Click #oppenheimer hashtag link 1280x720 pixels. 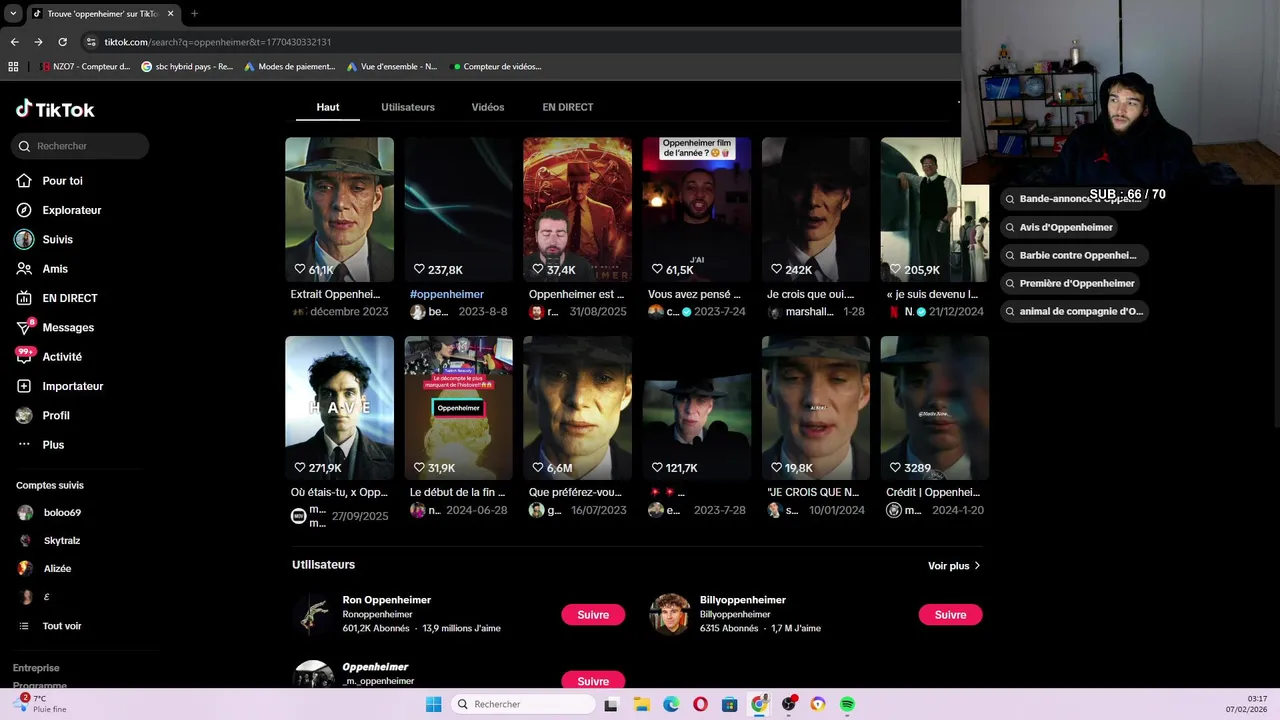point(447,294)
